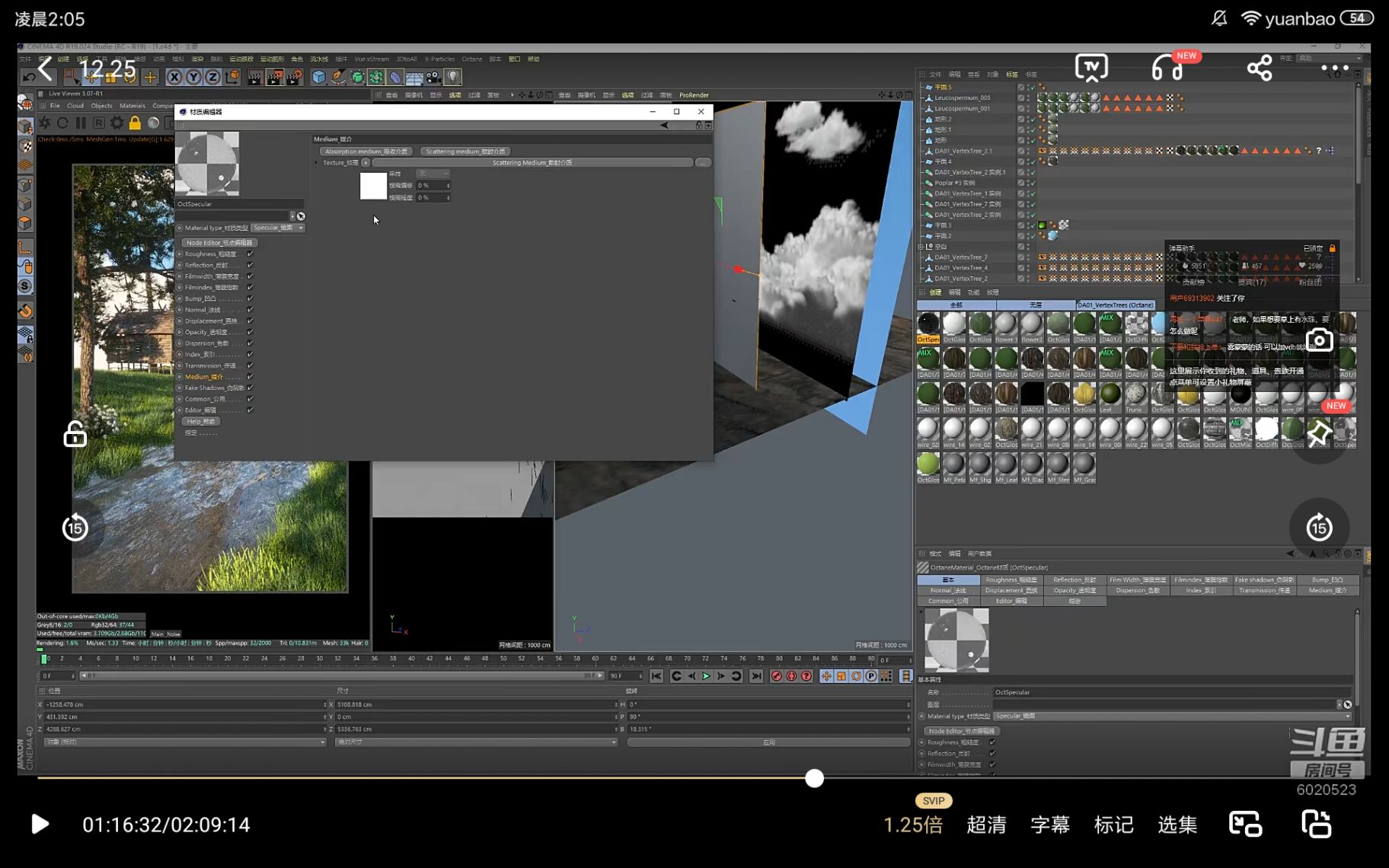
Task: Toggle the Displacement channel checkbox in material editor
Action: [x=250, y=321]
